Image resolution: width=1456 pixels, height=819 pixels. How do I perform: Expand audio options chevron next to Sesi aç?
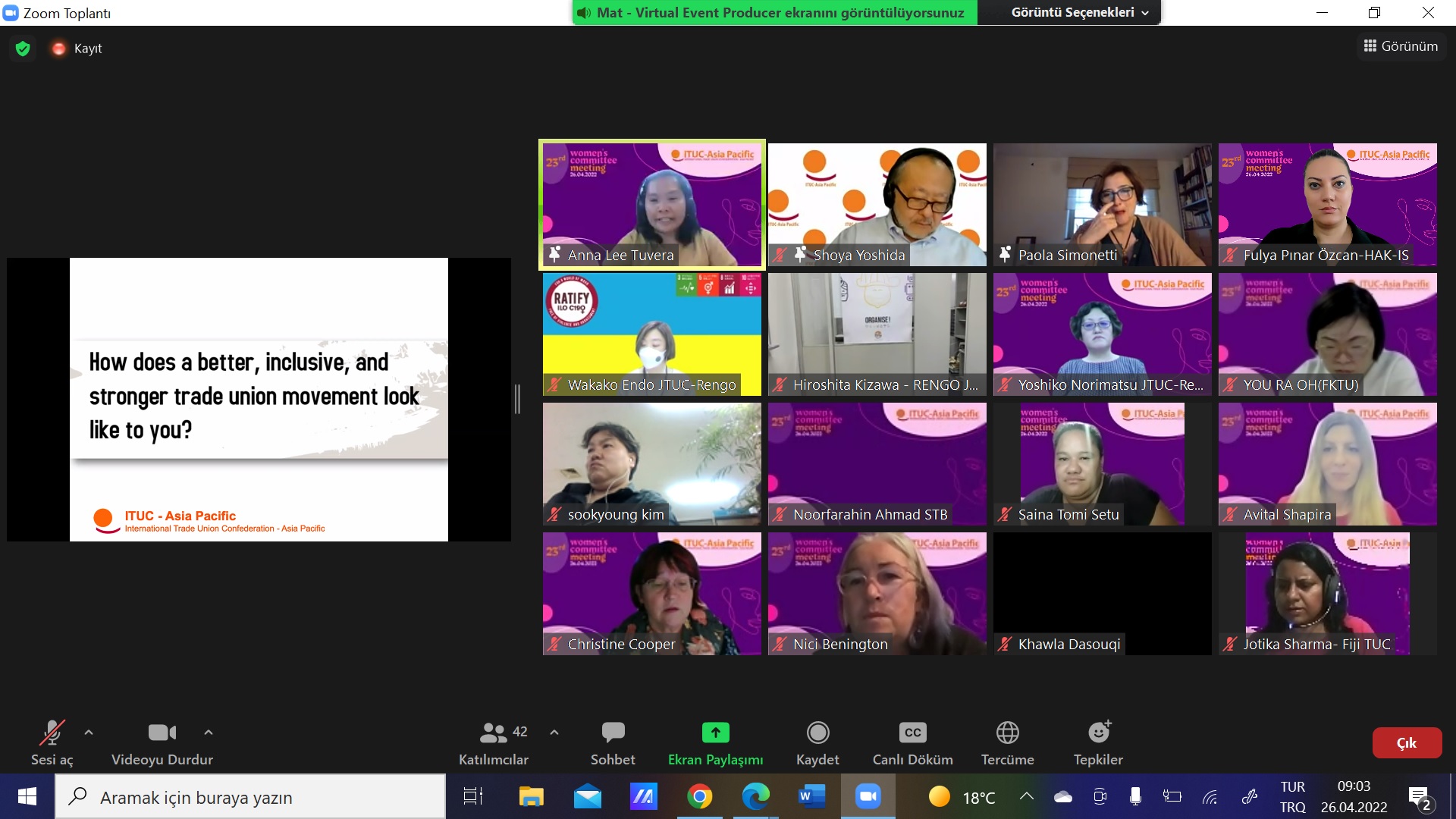point(89,733)
